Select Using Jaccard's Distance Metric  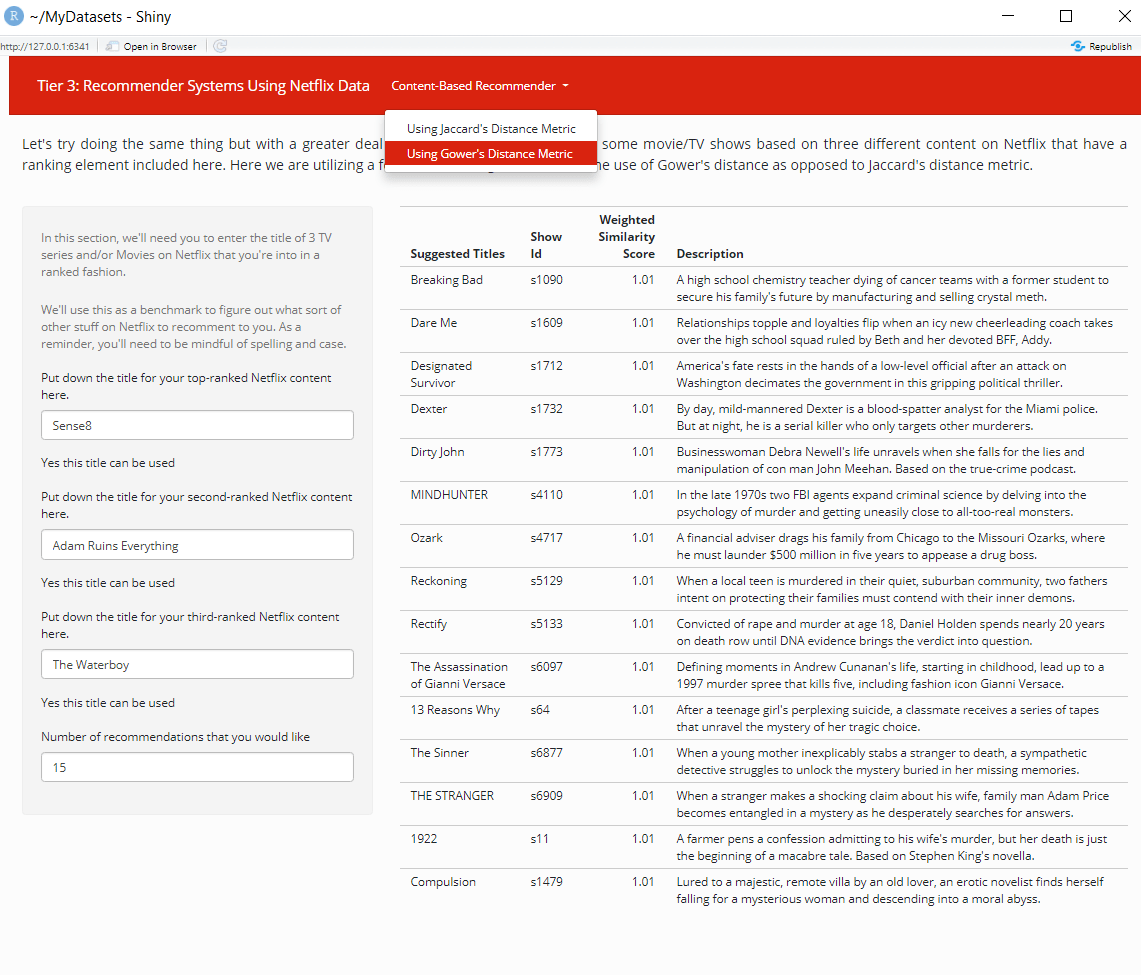[491, 129]
